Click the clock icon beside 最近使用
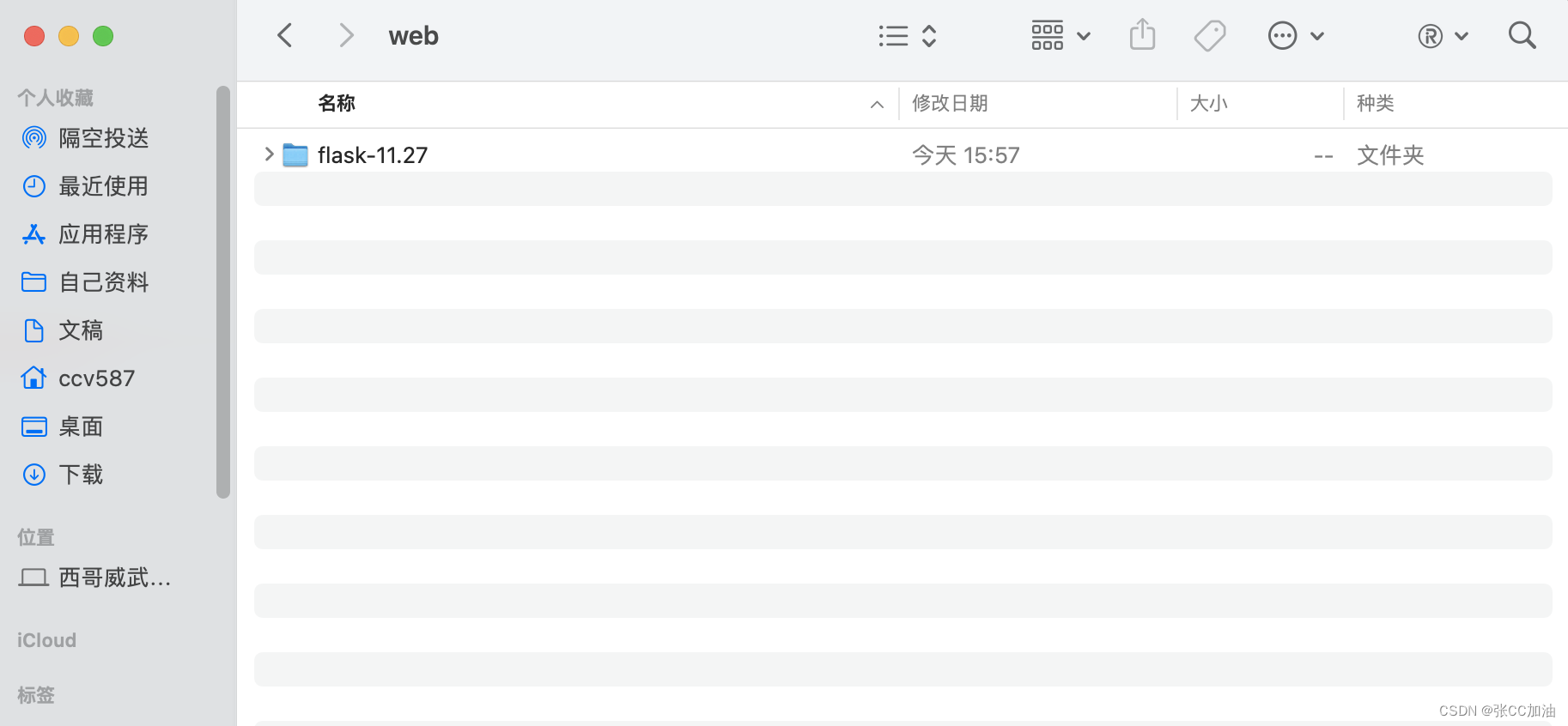 point(34,186)
